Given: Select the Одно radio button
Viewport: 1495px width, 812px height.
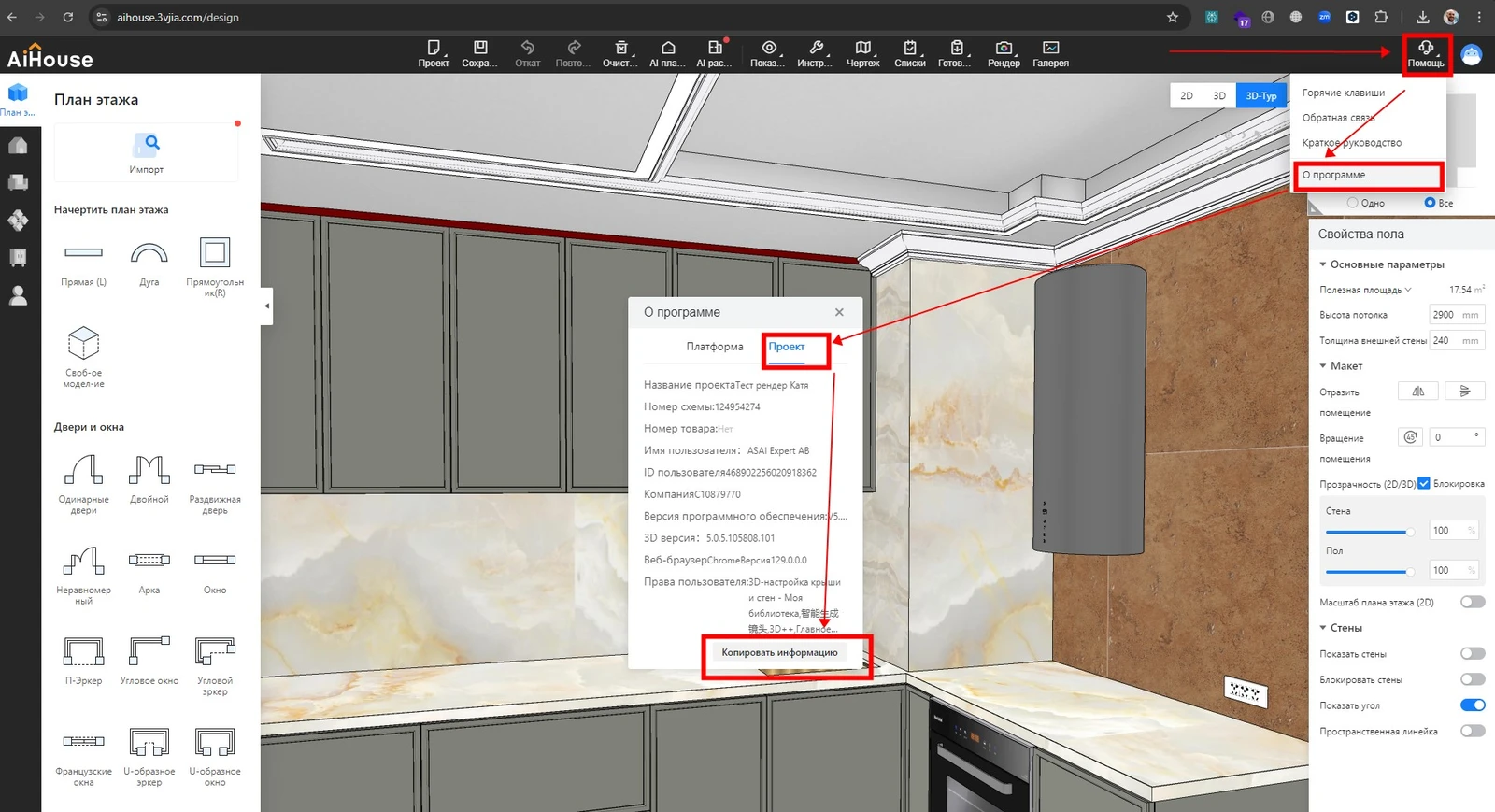Looking at the screenshot, I should (x=1352, y=203).
